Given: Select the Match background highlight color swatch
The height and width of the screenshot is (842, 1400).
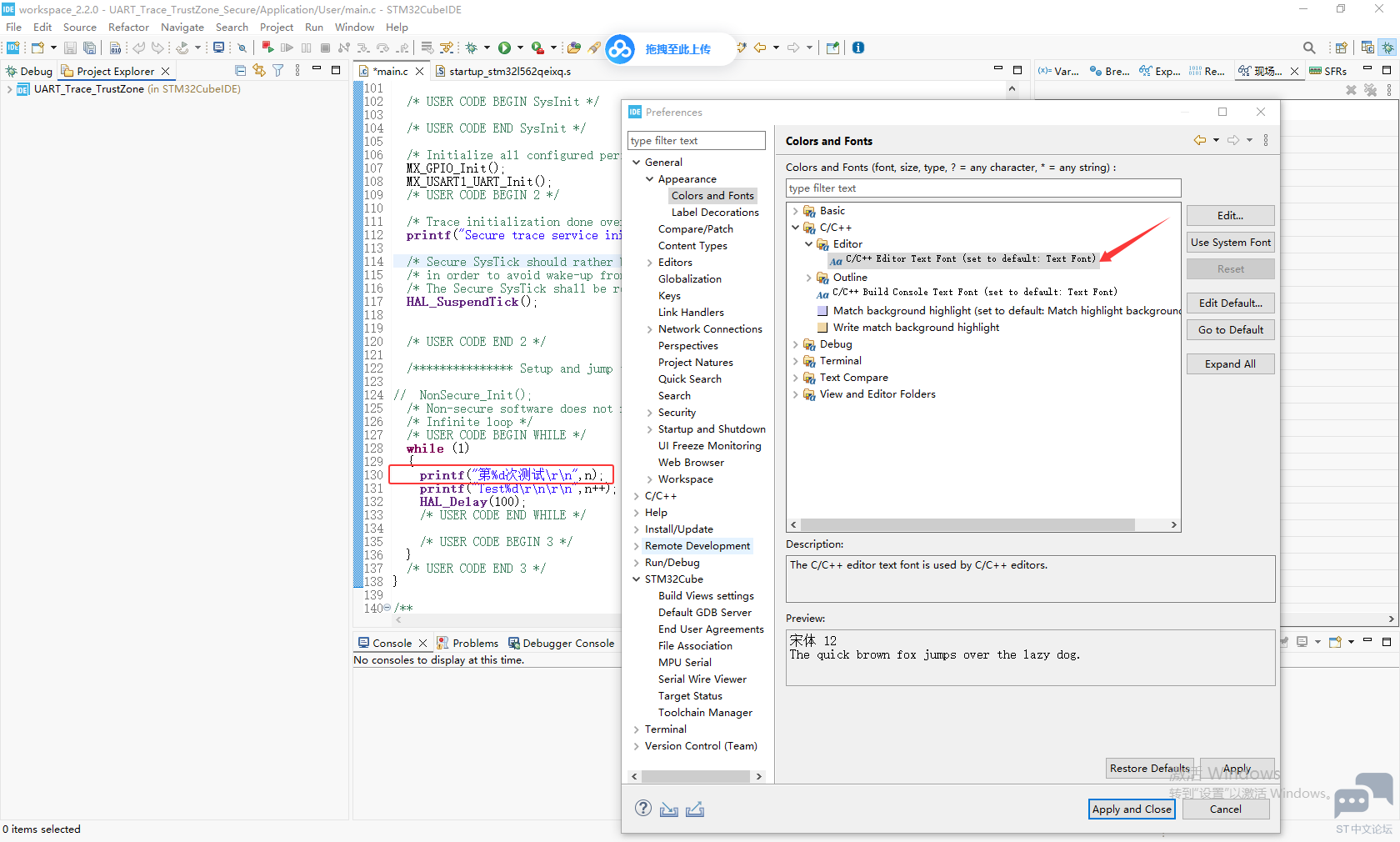Looking at the screenshot, I should coord(822,311).
